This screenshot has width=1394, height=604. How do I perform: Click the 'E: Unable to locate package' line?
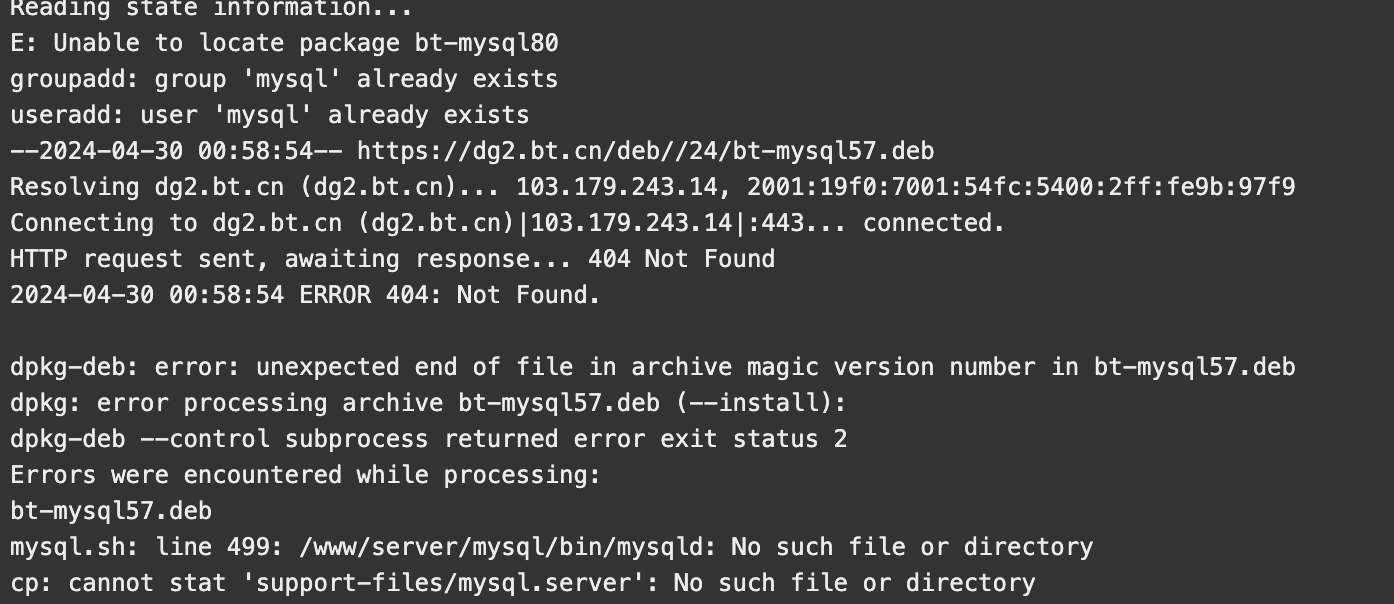pyautogui.click(x=284, y=43)
